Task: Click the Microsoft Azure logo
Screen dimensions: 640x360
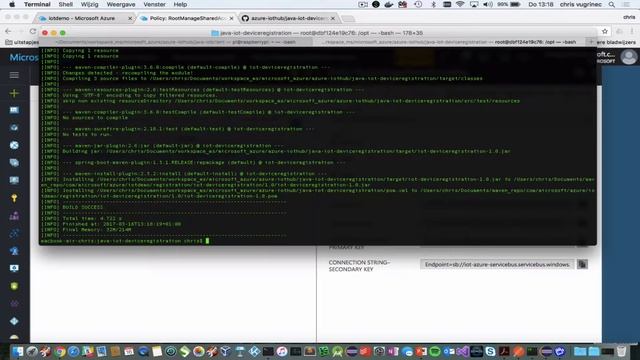Action: point(24,58)
